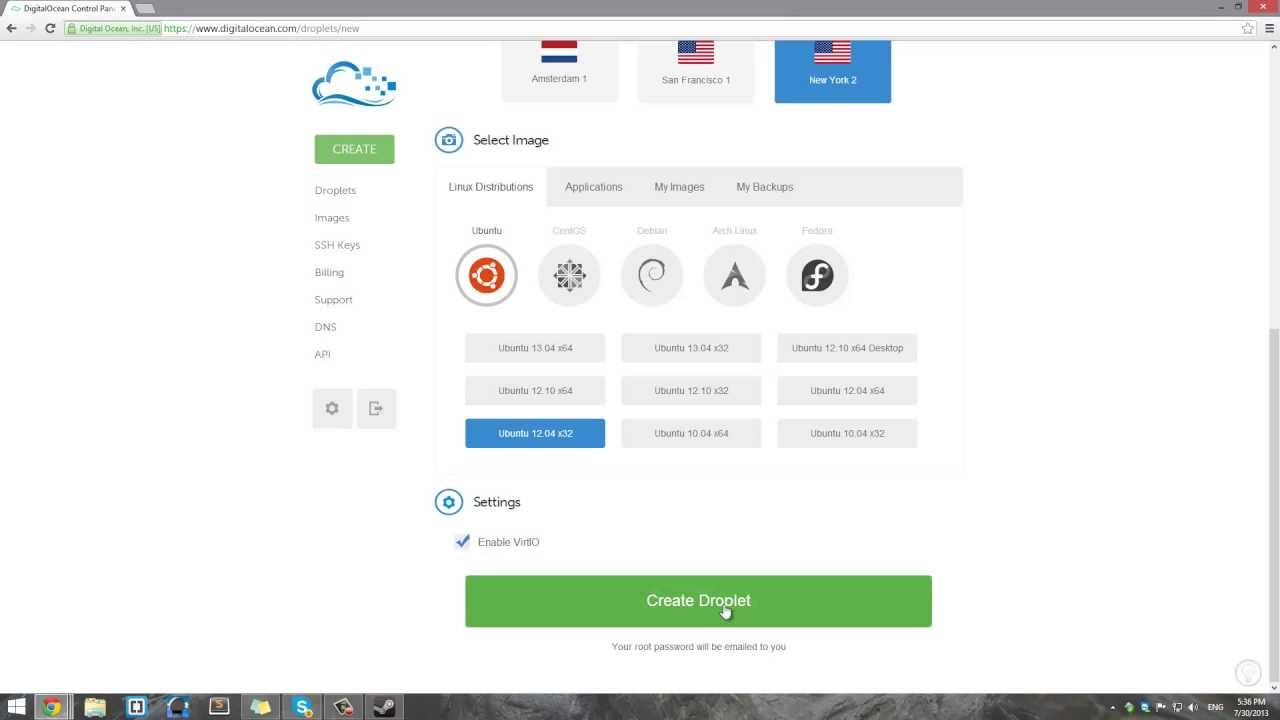Open Droplets in the sidebar
This screenshot has width=1280, height=720.
(335, 190)
